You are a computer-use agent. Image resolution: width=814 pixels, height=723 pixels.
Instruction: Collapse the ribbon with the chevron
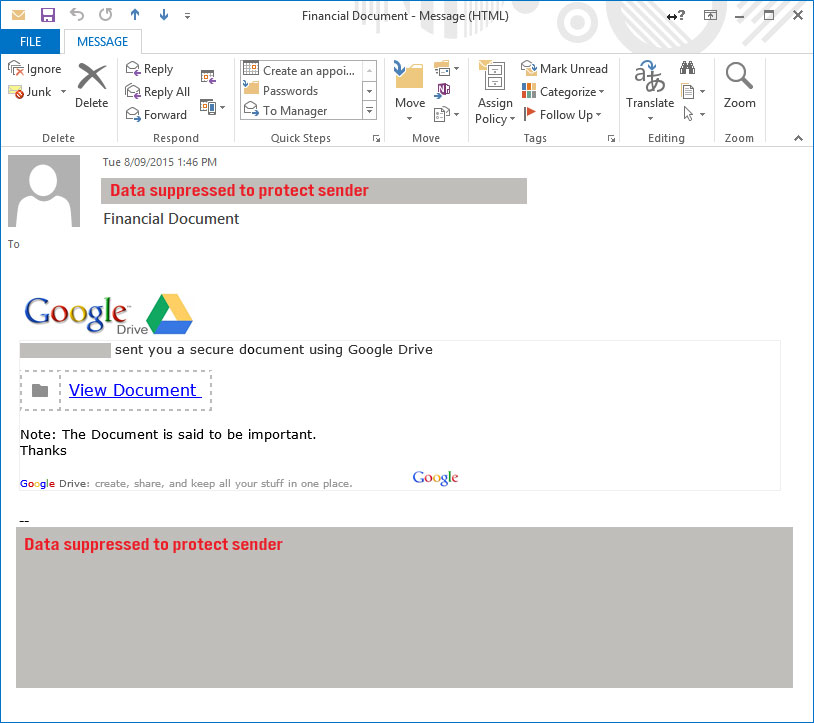(x=798, y=138)
